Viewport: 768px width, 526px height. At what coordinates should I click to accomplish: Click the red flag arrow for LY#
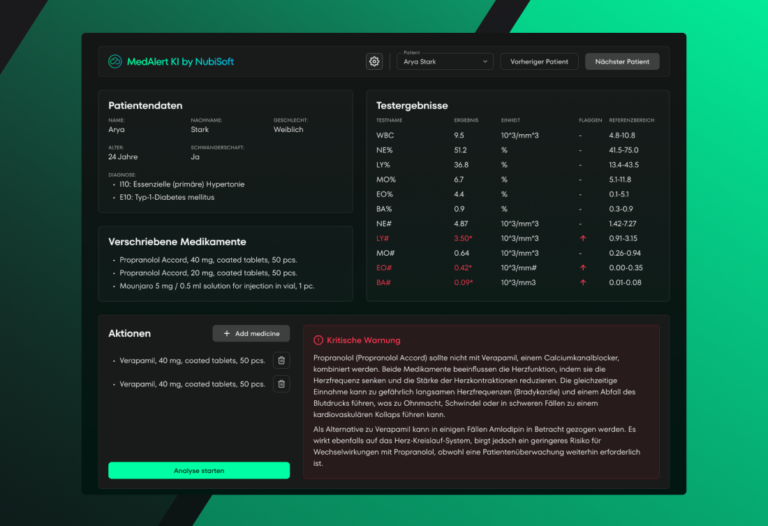[x=582, y=238]
